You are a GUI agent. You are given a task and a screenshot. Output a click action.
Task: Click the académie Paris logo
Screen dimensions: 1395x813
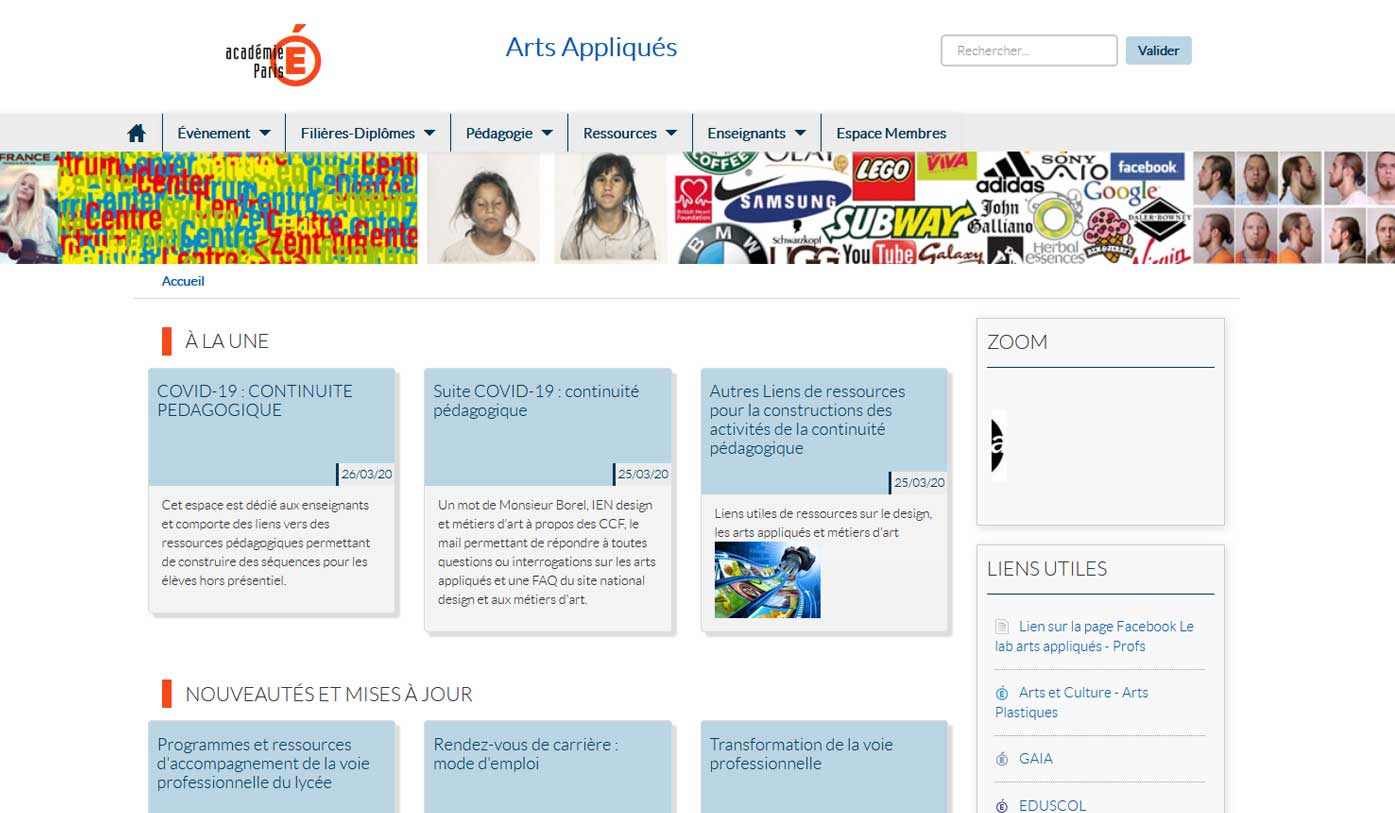[x=273, y=56]
